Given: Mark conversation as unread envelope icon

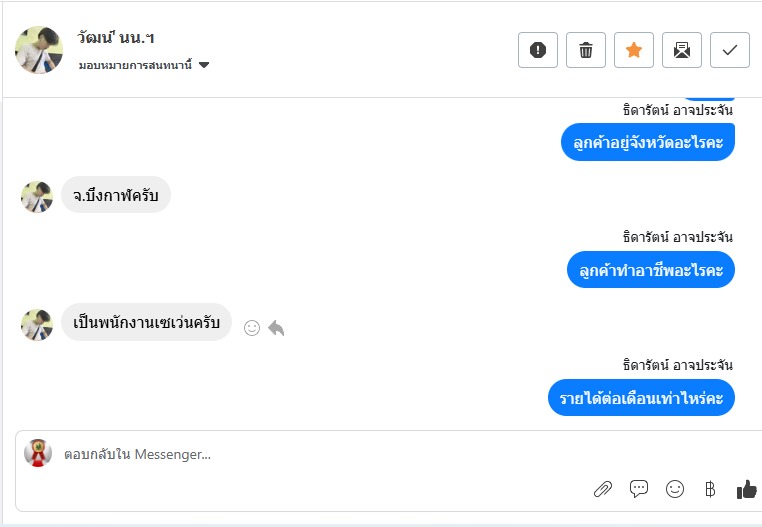Looking at the screenshot, I should (682, 50).
